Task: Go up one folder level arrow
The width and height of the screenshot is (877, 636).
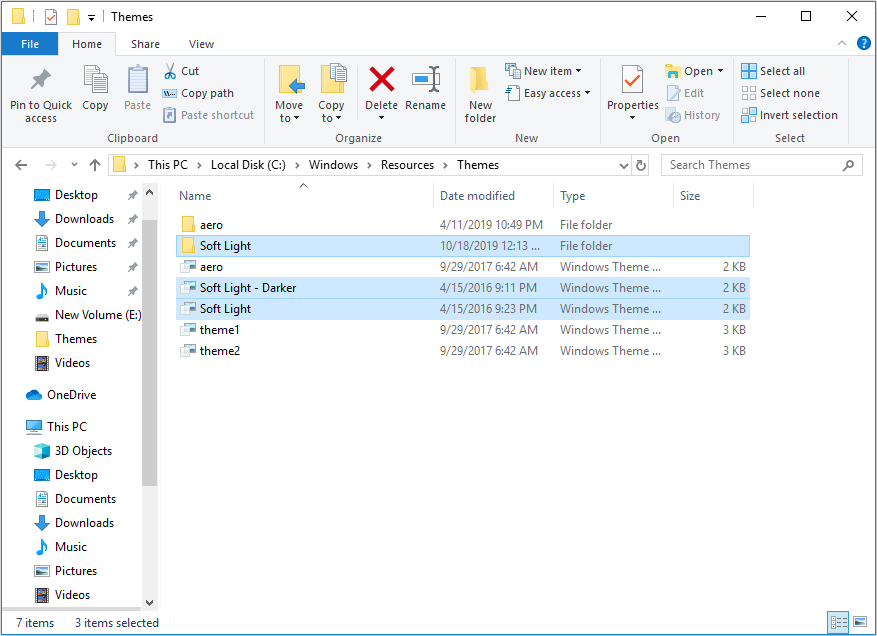Action: pyautogui.click(x=95, y=165)
